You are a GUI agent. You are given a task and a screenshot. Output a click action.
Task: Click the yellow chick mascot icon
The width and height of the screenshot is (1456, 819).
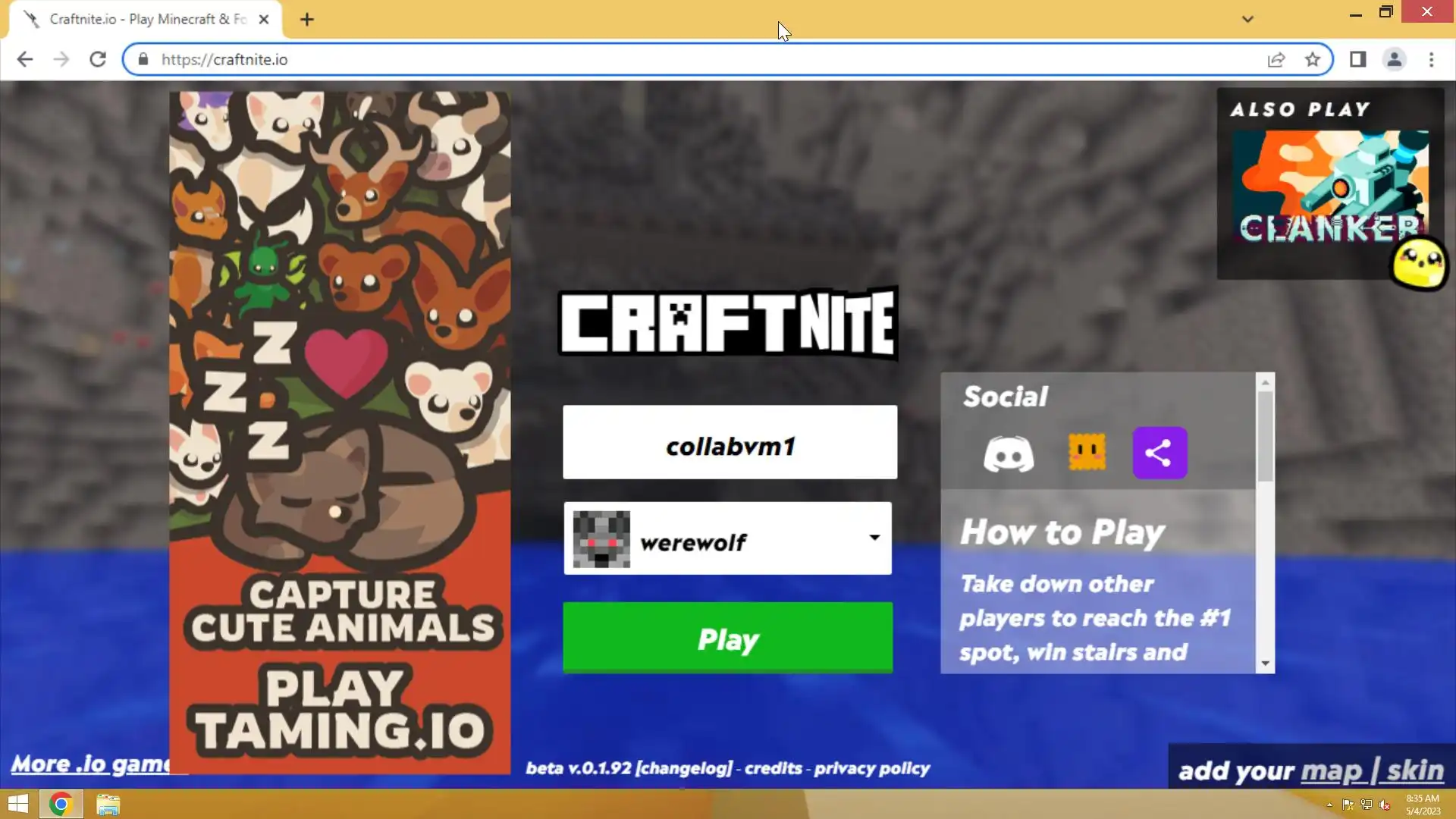coord(1419,263)
